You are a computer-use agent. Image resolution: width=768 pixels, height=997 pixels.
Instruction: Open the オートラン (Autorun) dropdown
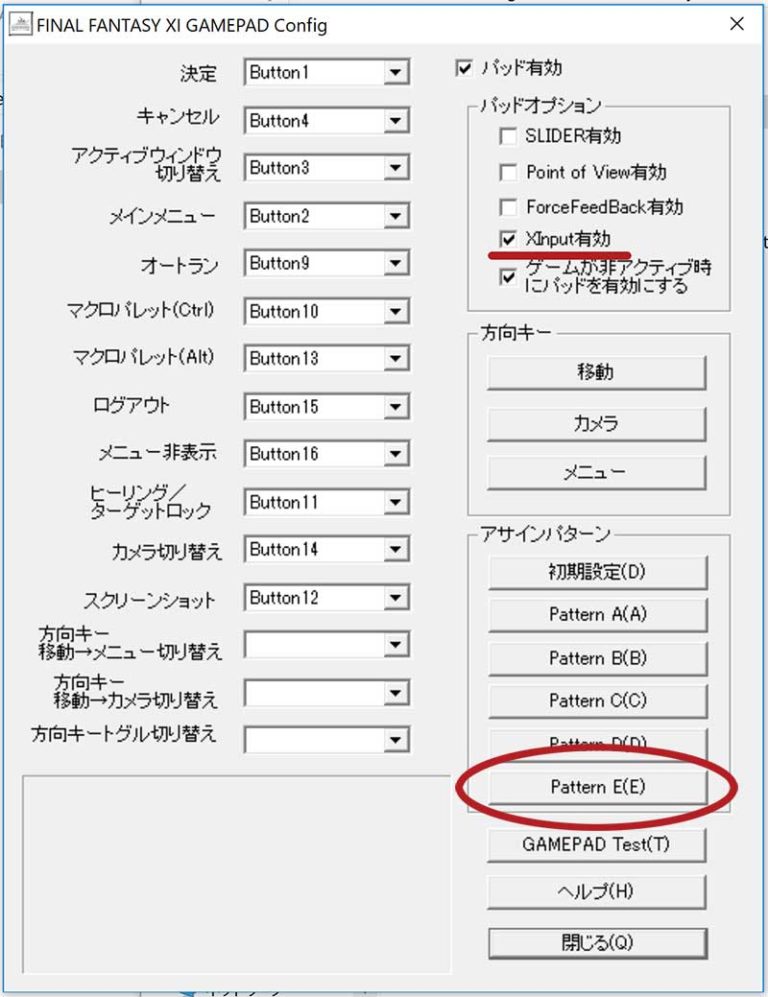[x=398, y=263]
